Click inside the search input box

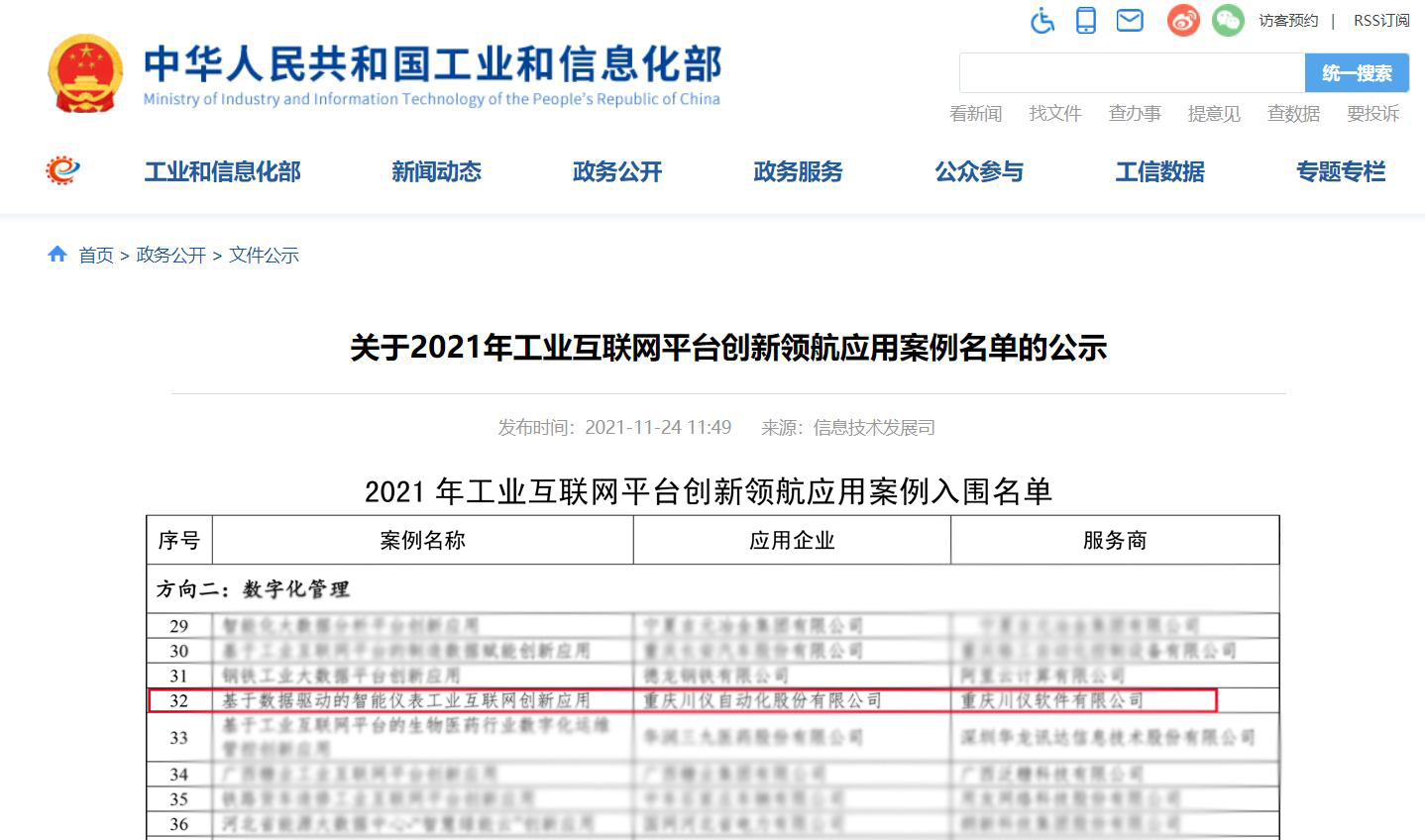tap(1130, 71)
